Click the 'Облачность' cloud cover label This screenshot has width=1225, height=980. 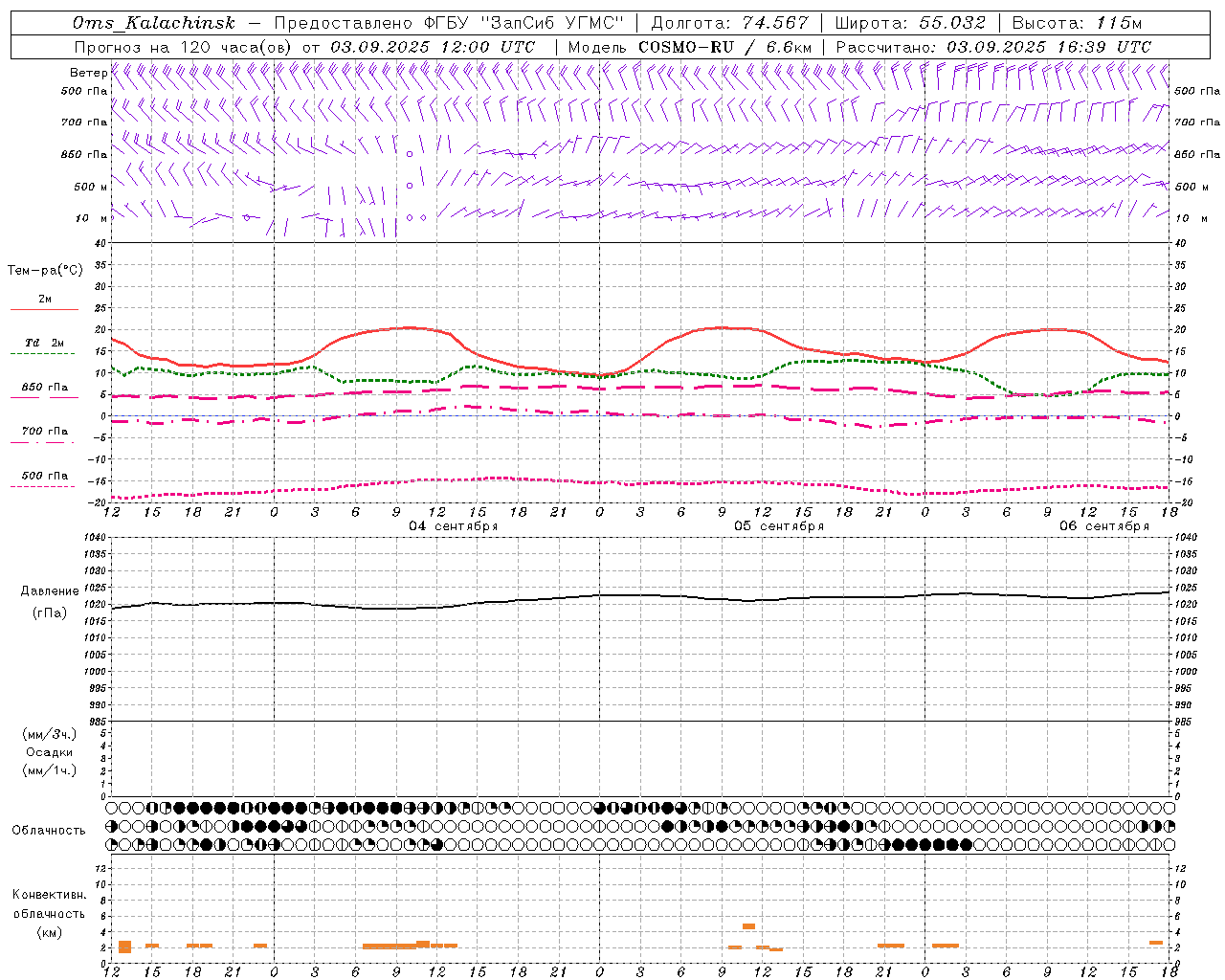click(x=49, y=831)
